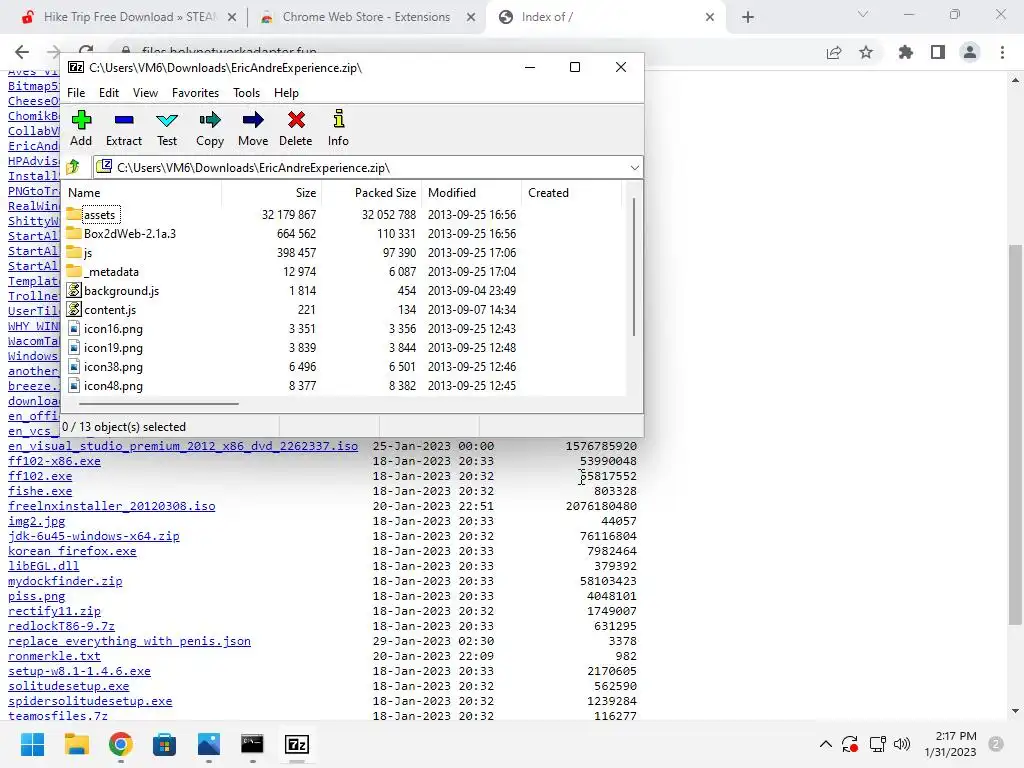Open the mydockfinder.zip link
Image resolution: width=1024 pixels, height=768 pixels.
[65, 581]
